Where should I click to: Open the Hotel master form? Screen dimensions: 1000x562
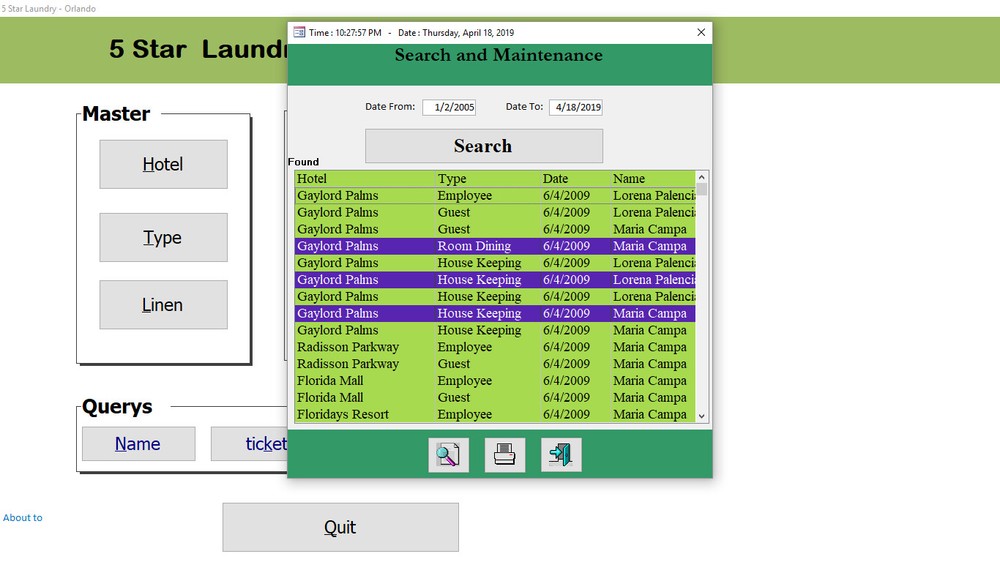pos(163,165)
